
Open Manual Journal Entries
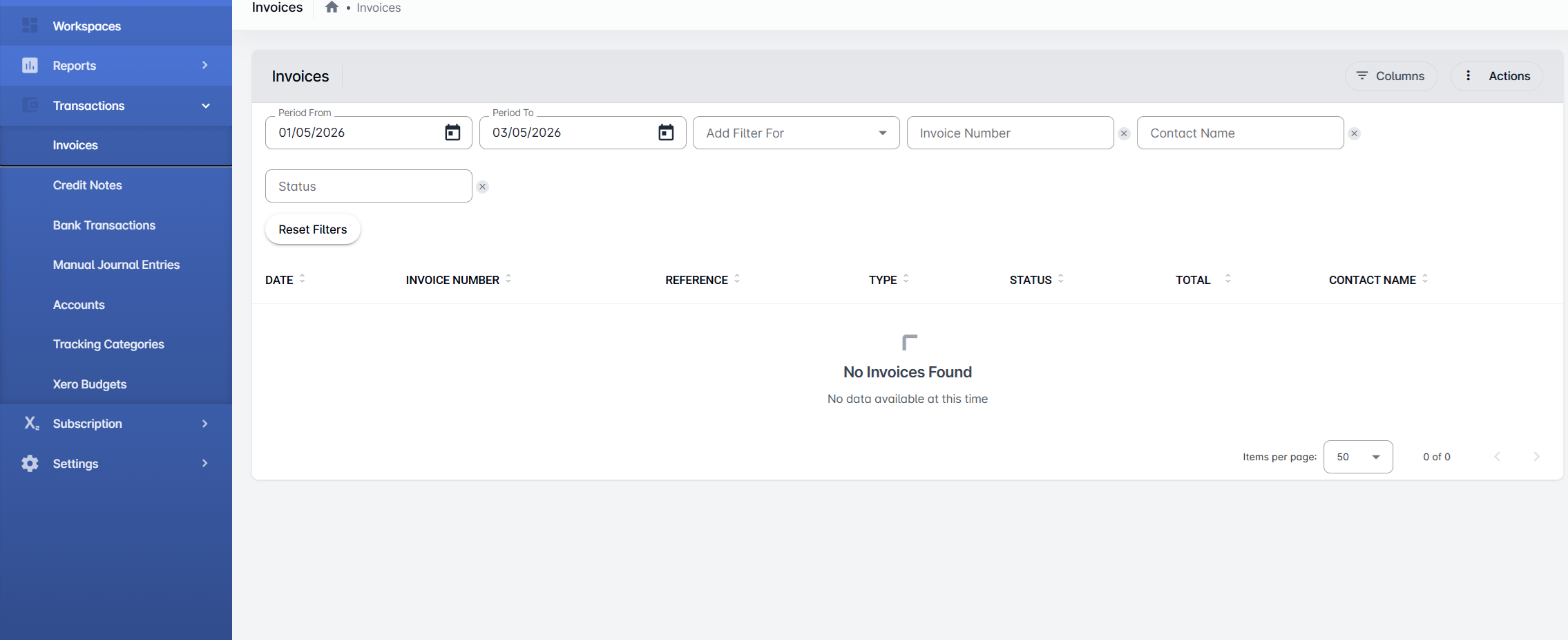(116, 265)
